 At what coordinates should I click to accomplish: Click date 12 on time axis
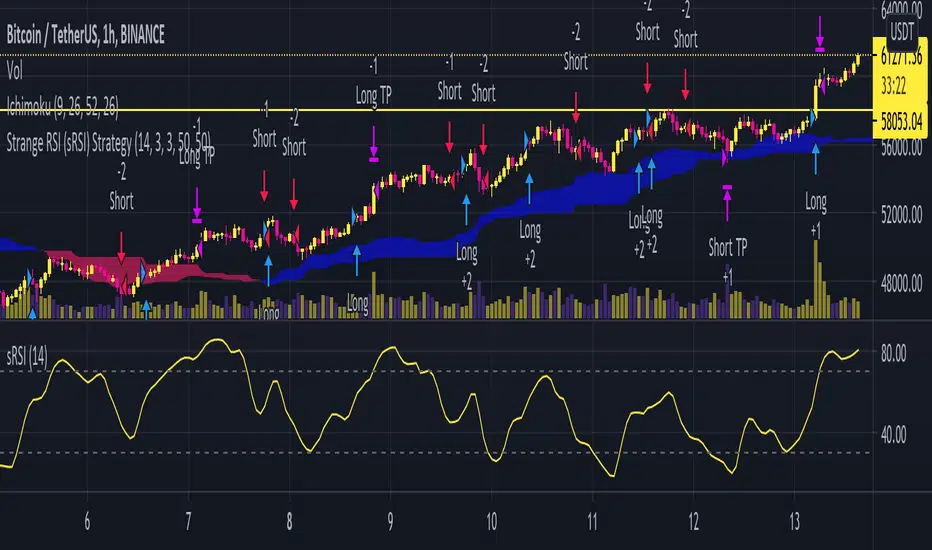694,521
